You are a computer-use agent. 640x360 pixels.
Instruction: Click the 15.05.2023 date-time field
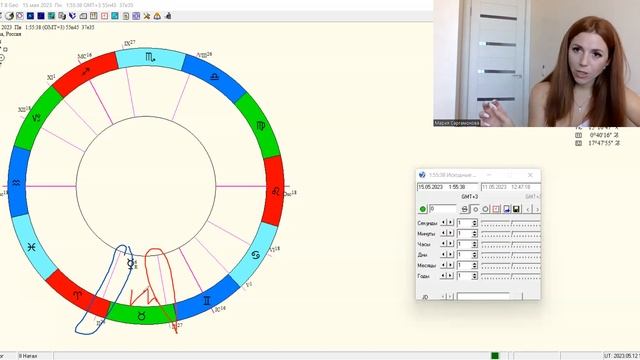click(448, 187)
